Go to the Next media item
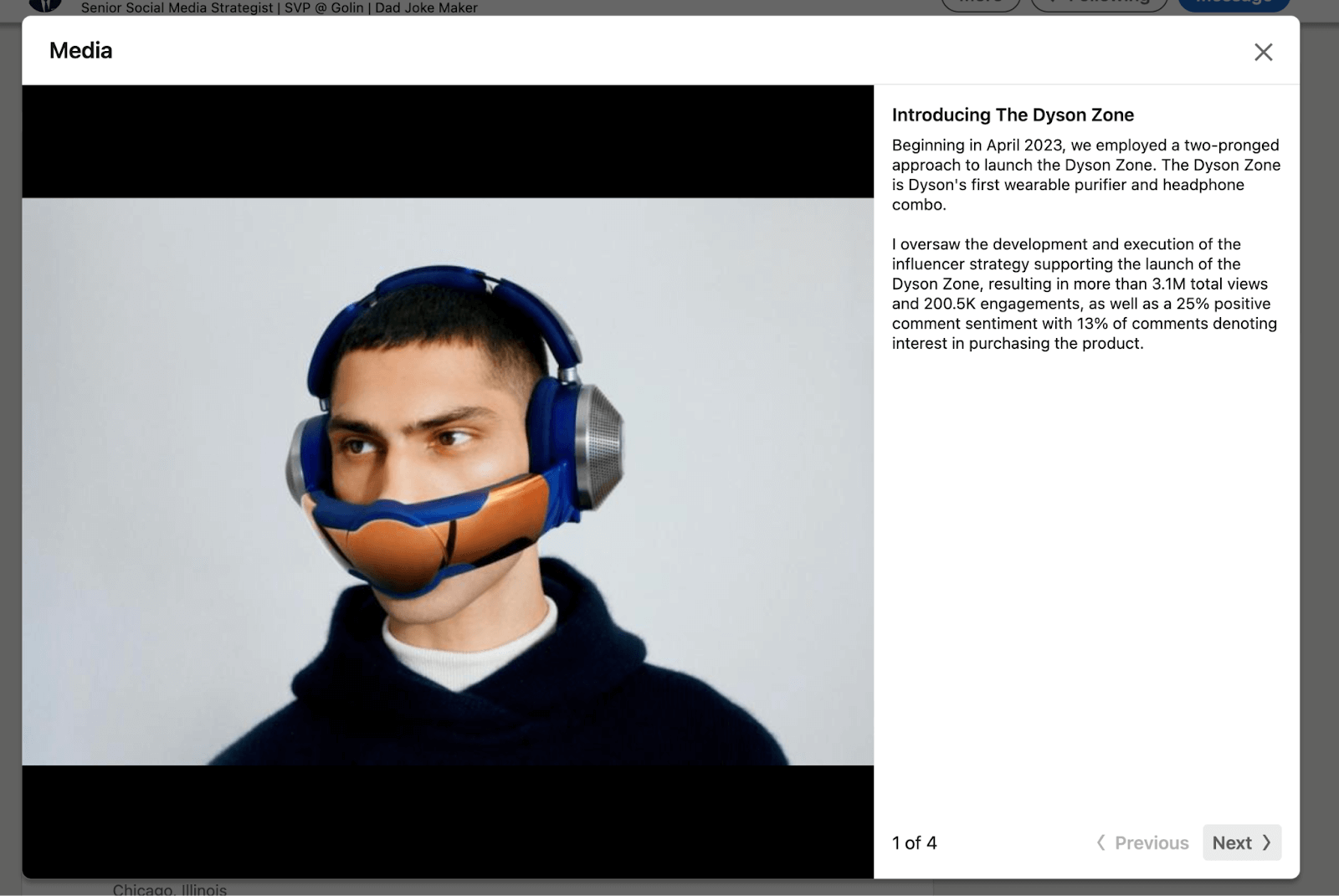Viewport: 1339px width, 896px height. [x=1242, y=842]
